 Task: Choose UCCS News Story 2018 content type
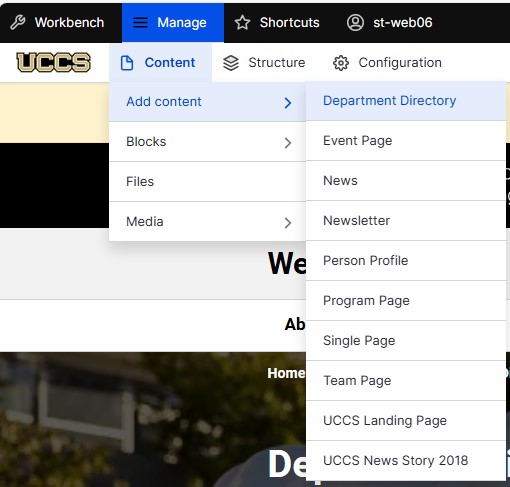406,461
